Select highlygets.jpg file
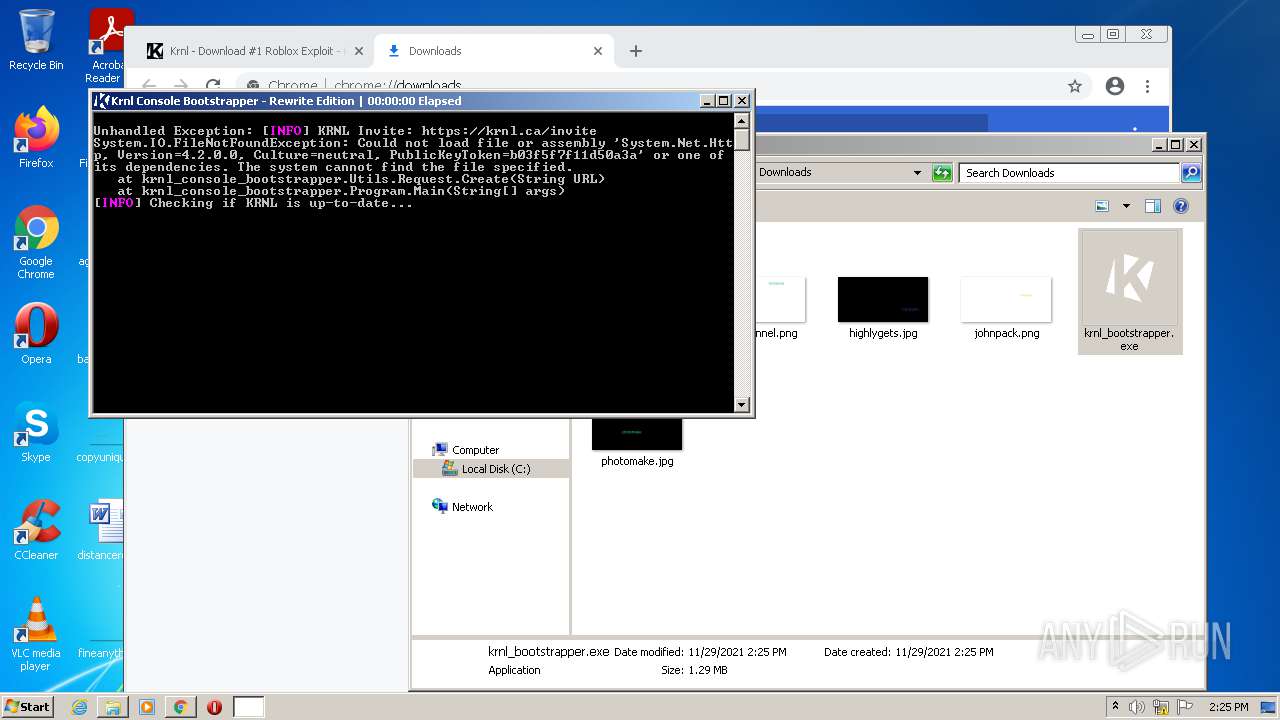This screenshot has height=720, width=1280. (x=883, y=308)
